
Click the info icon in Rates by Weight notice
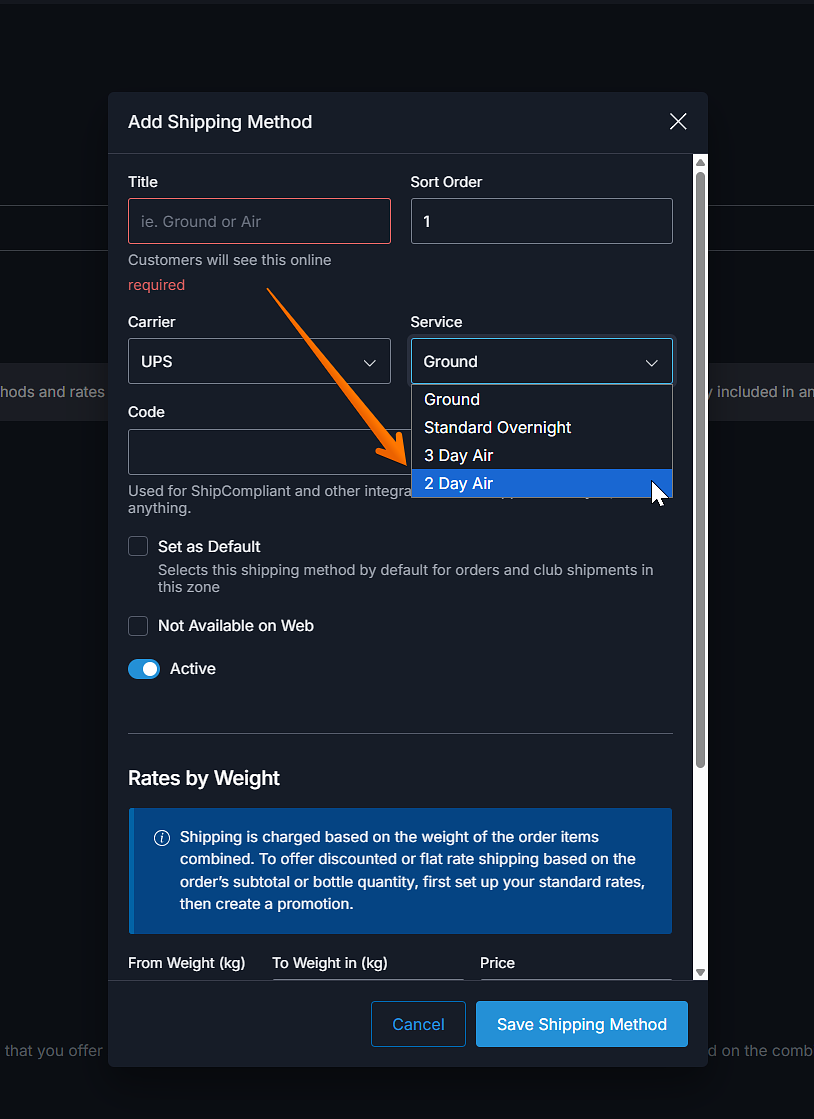(x=162, y=837)
